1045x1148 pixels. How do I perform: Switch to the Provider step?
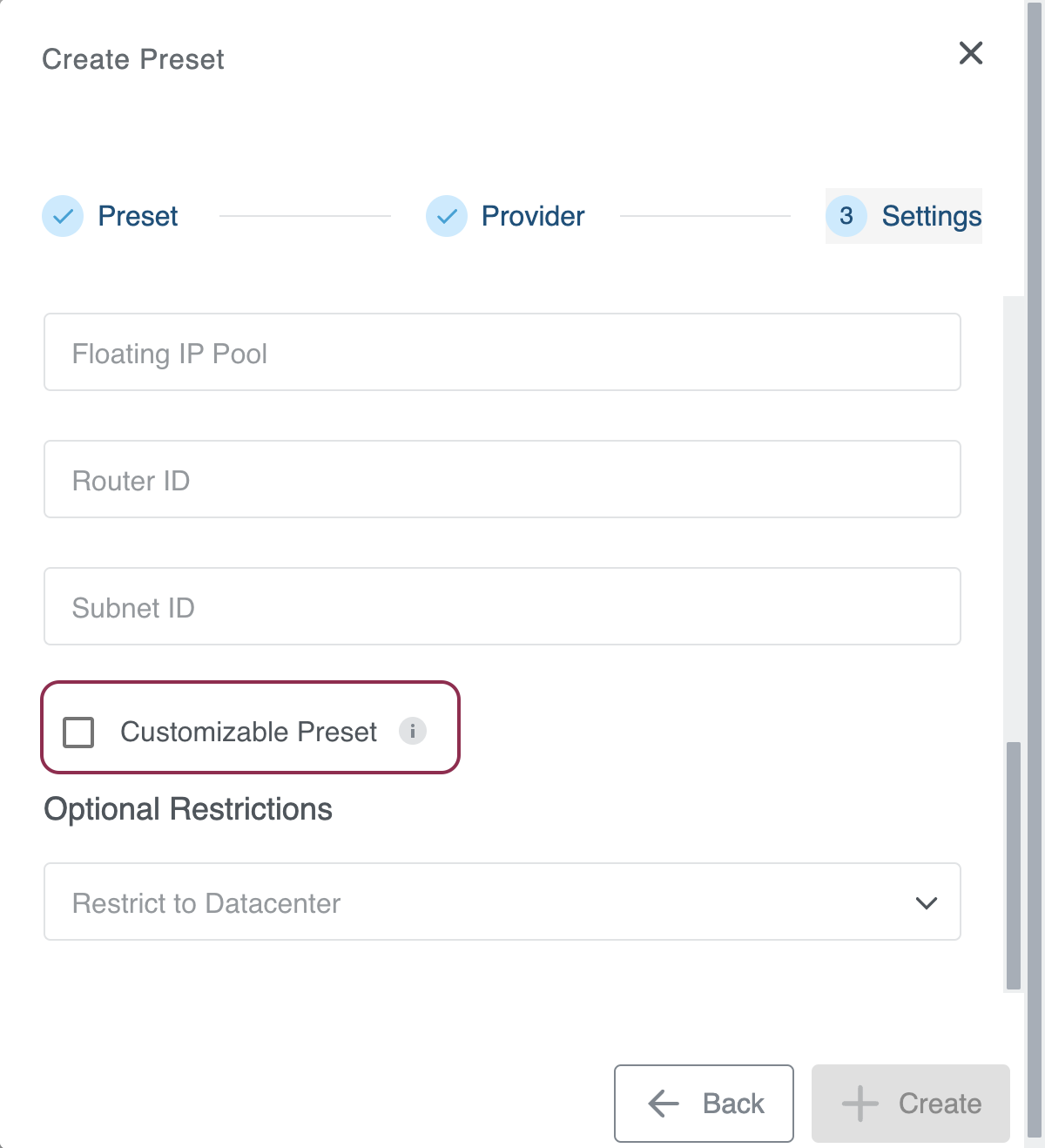532,216
